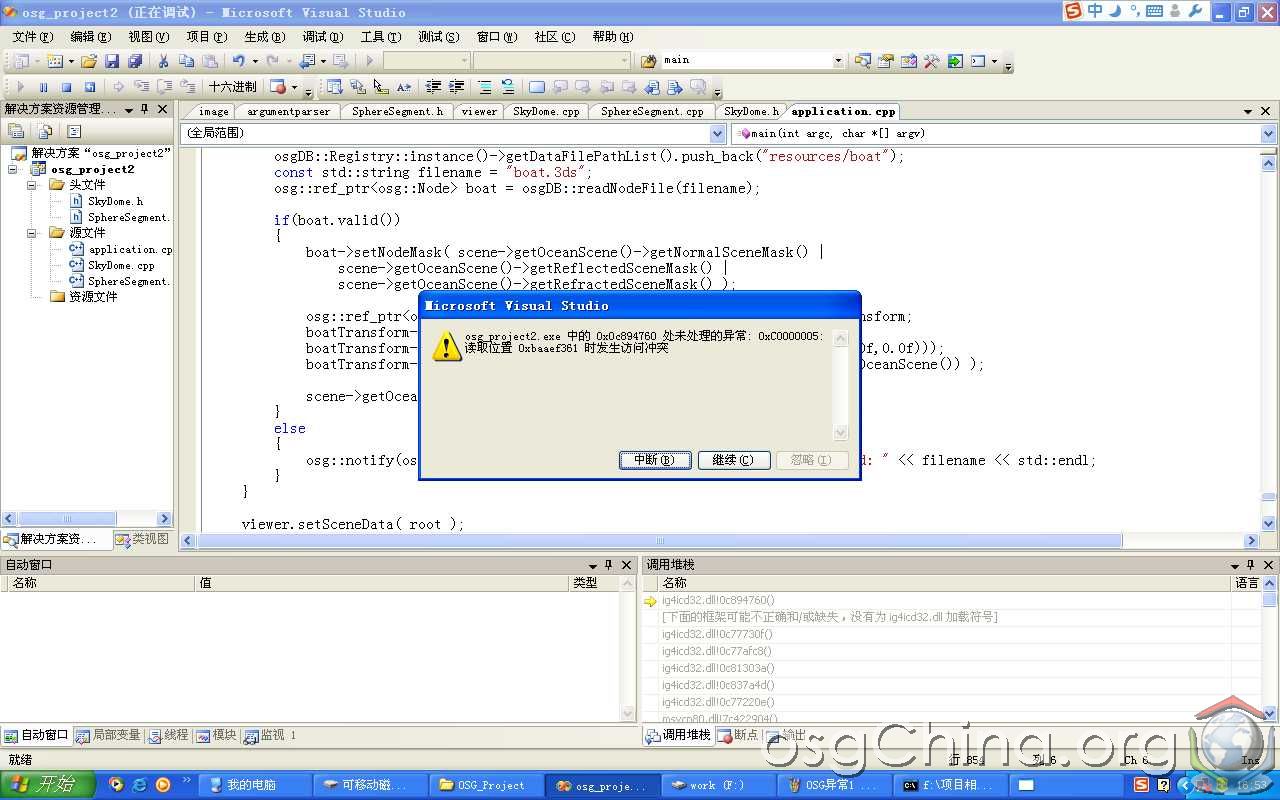Open the 工具(T) menu
The height and width of the screenshot is (800, 1280).
(380, 36)
